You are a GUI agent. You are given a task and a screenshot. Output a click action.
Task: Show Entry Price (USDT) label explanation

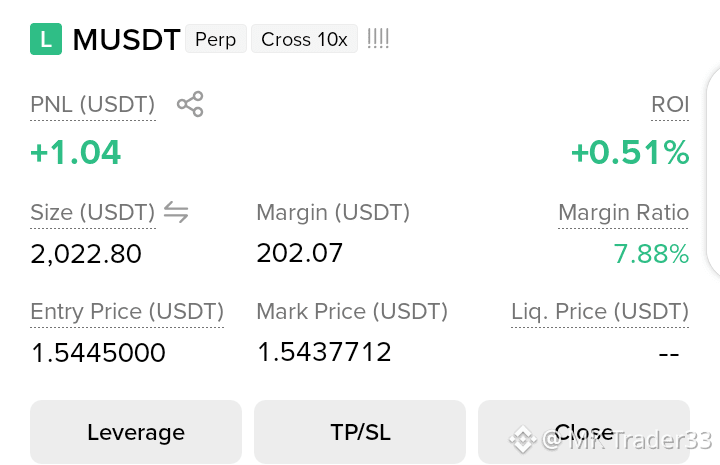[127, 312]
